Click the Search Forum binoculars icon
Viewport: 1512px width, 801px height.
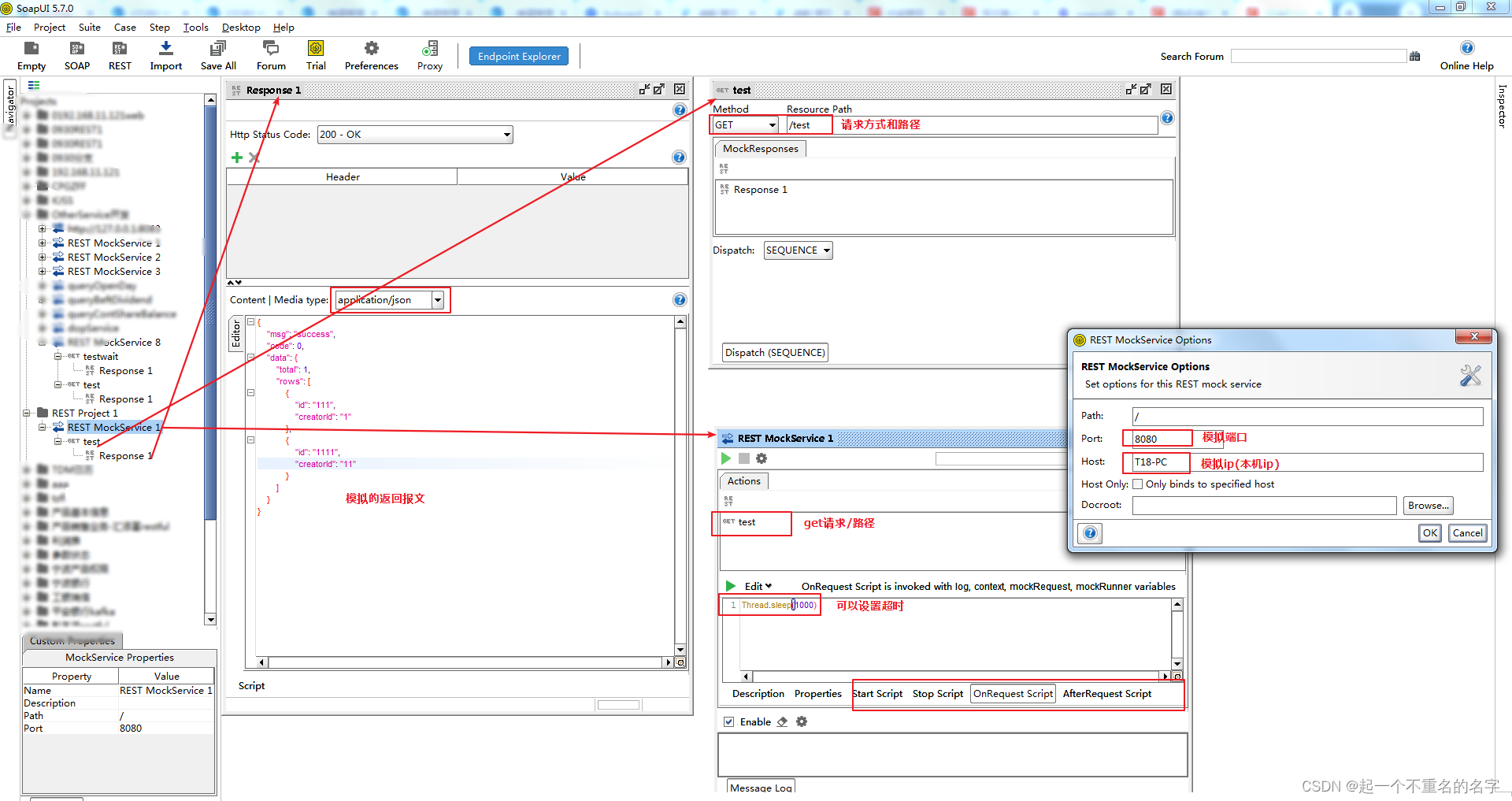(x=1415, y=56)
